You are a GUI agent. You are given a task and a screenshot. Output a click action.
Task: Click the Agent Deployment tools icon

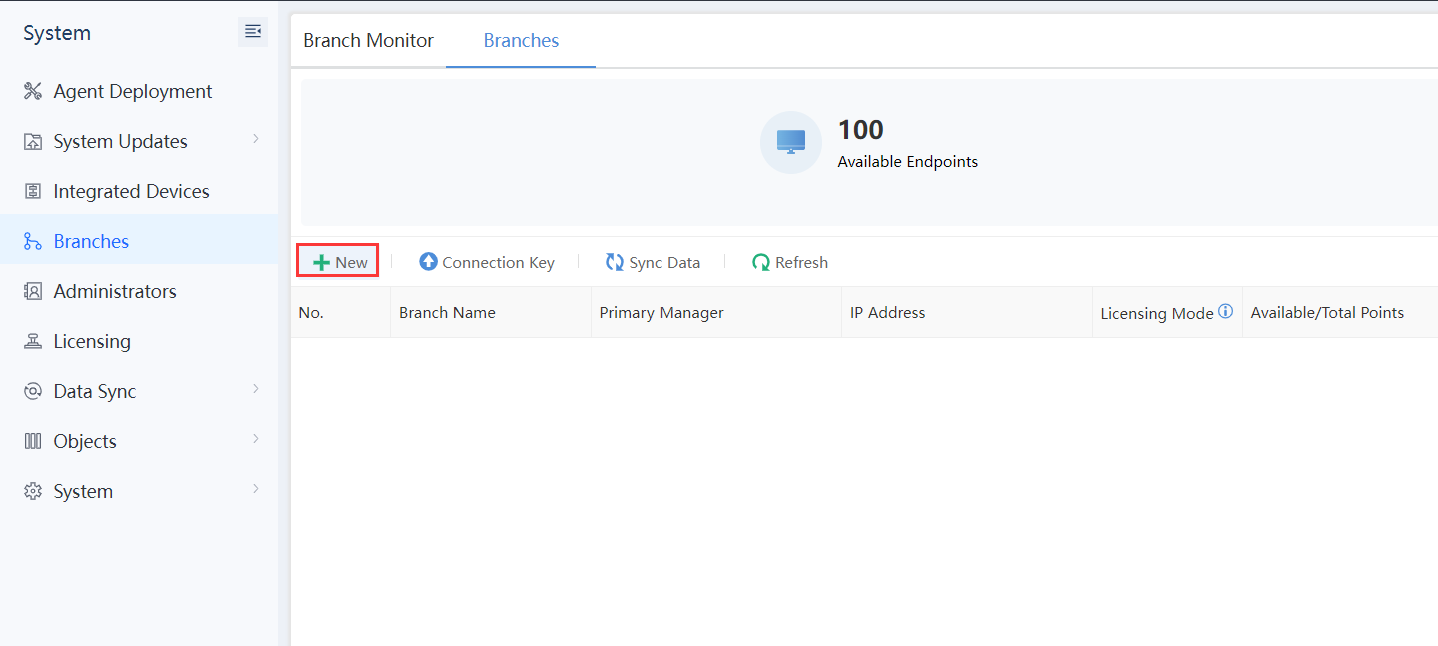tap(33, 92)
